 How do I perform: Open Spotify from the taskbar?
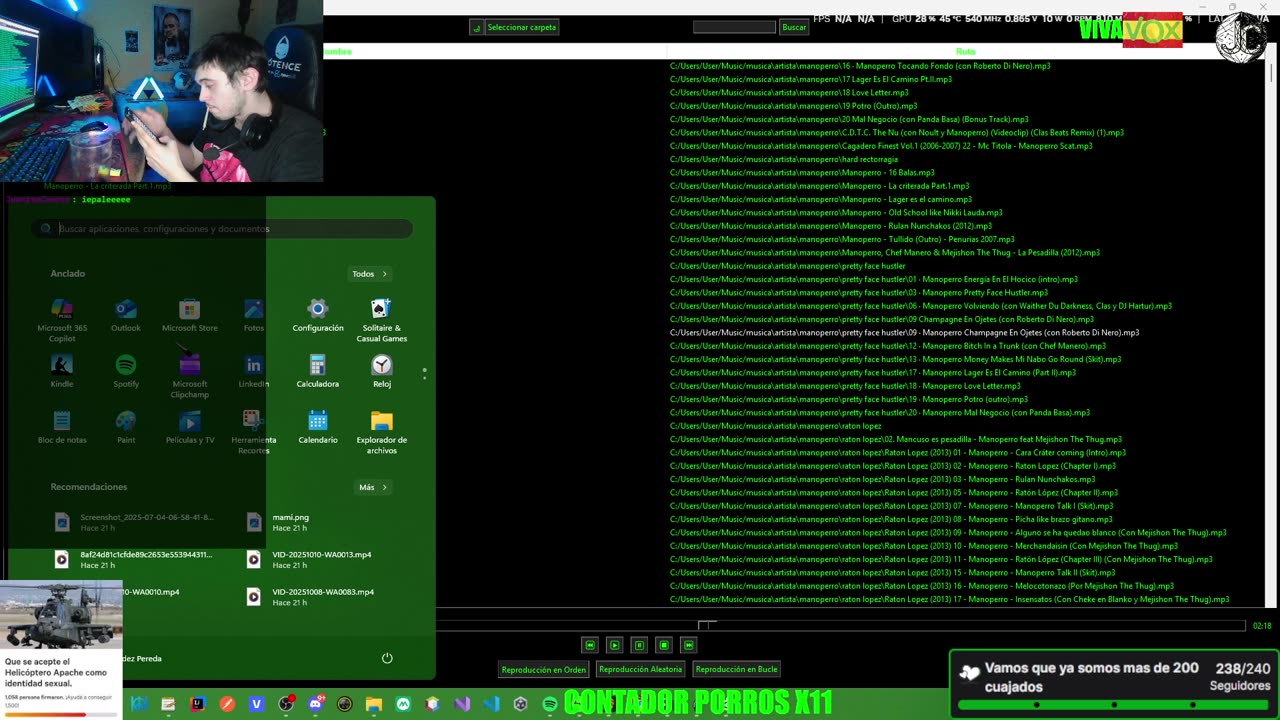[x=549, y=704]
